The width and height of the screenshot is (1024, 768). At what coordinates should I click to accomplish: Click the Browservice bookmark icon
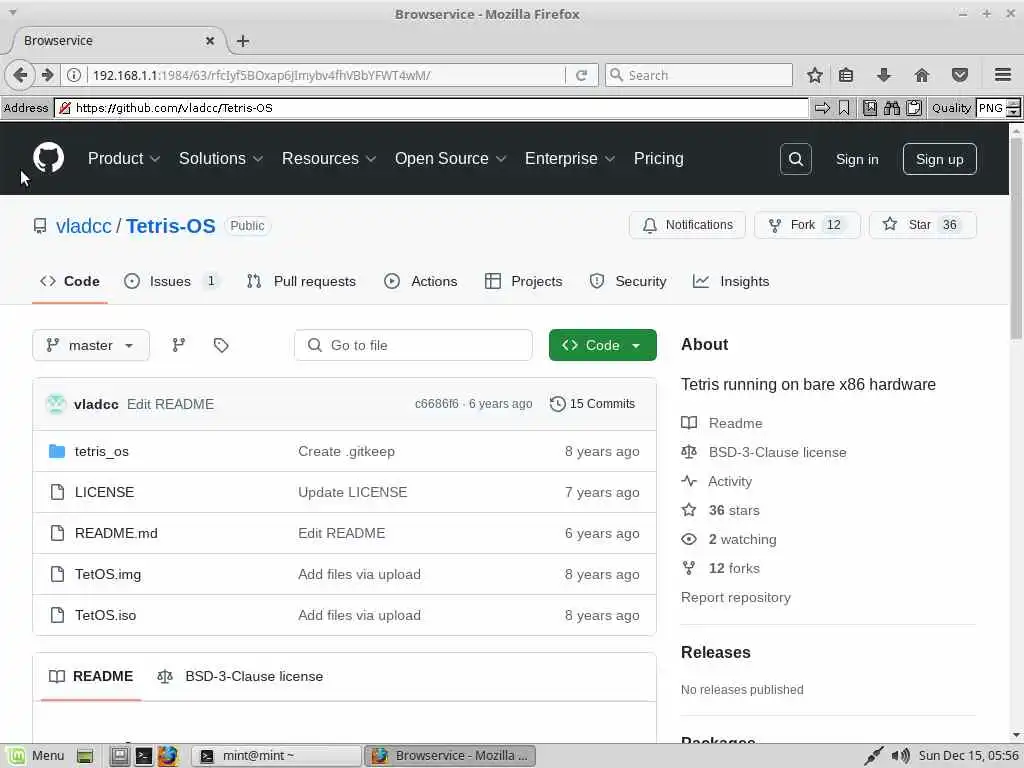click(x=844, y=108)
